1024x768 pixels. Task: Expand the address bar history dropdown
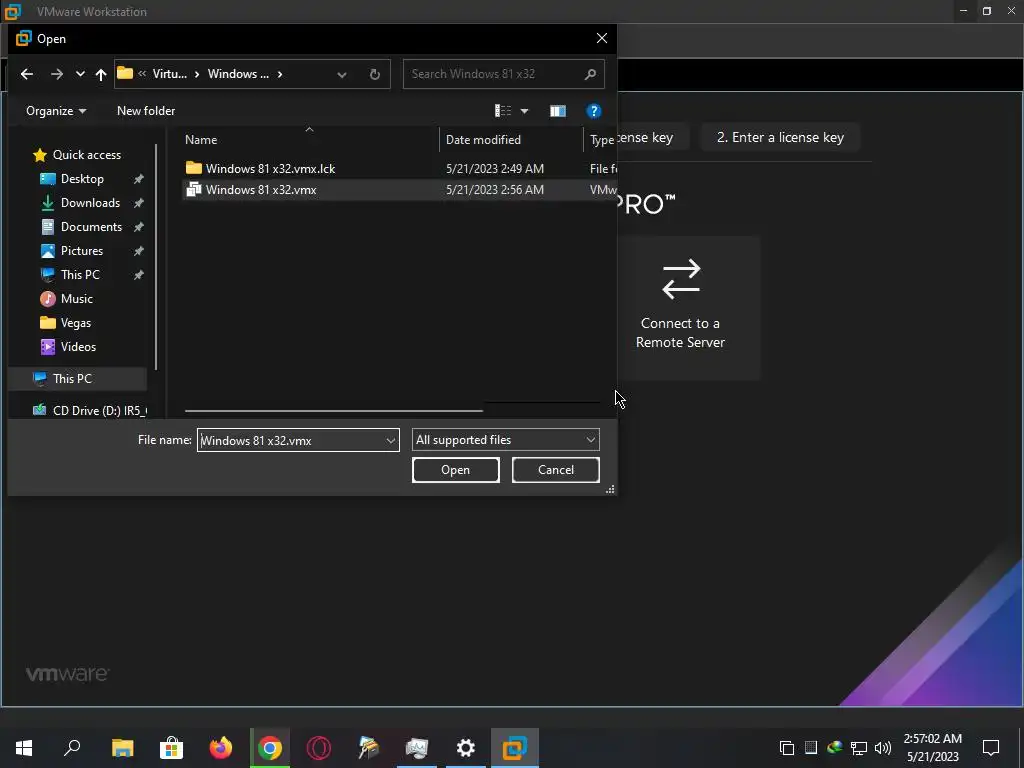click(342, 74)
